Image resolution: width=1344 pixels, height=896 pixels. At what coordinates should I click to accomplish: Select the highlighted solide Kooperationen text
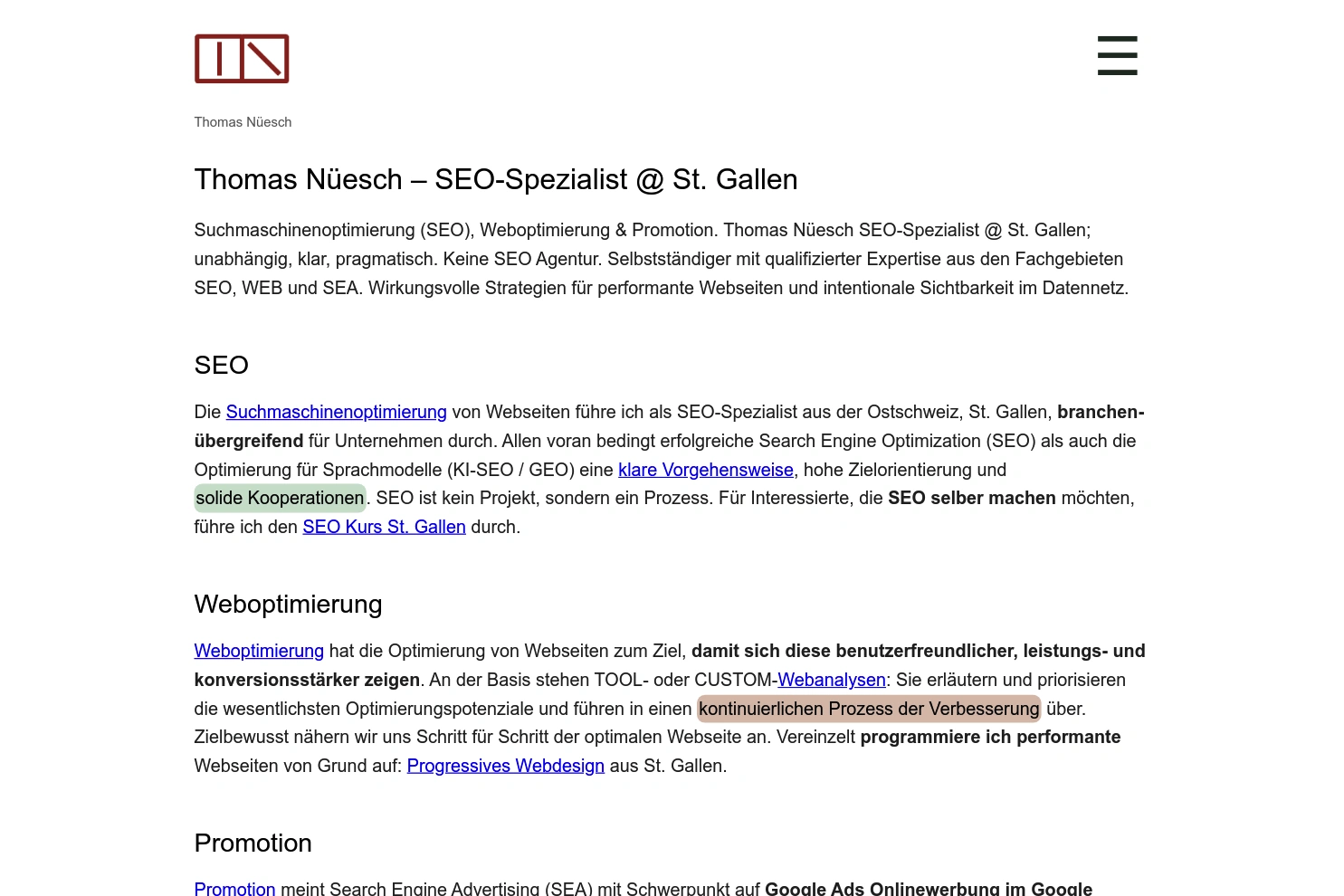[280, 498]
